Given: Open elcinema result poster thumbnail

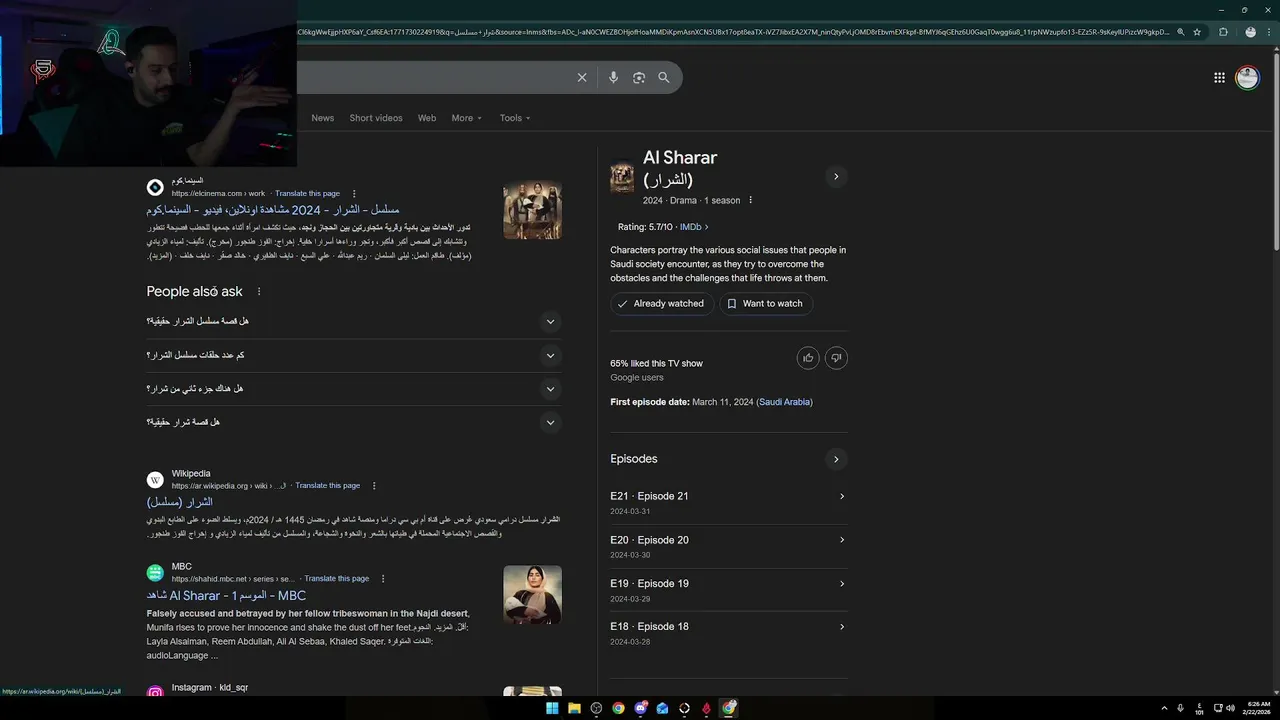Looking at the screenshot, I should pos(532,210).
